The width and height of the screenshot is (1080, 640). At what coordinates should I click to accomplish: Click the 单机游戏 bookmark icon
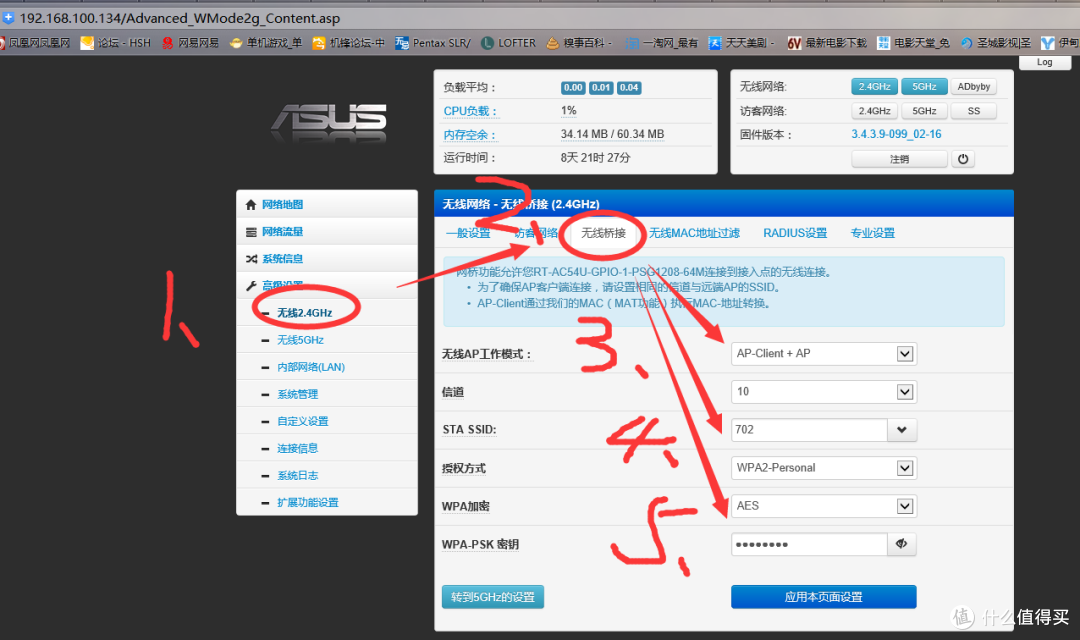pyautogui.click(x=236, y=43)
